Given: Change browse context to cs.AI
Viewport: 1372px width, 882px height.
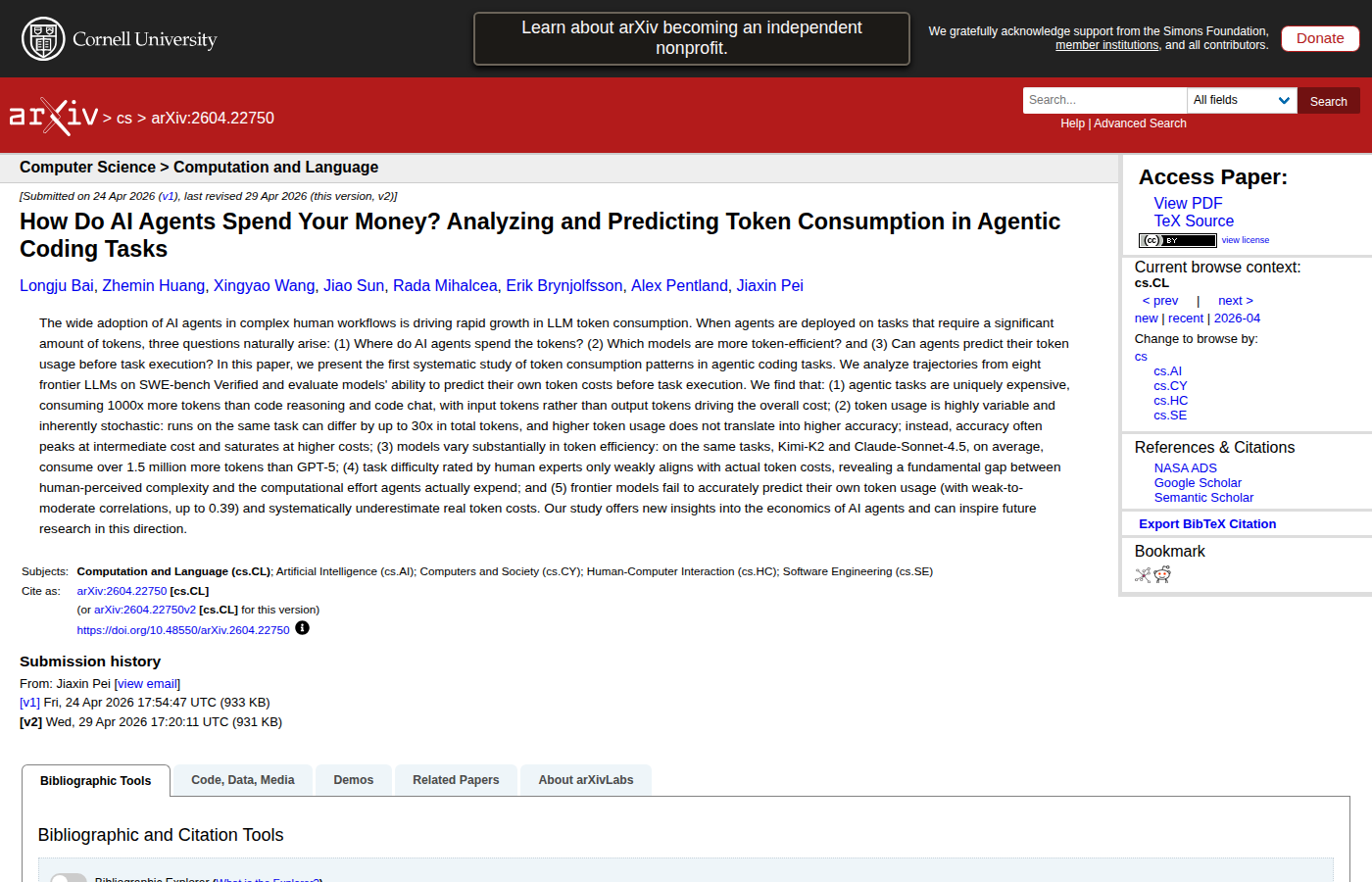Looking at the screenshot, I should tap(1168, 371).
